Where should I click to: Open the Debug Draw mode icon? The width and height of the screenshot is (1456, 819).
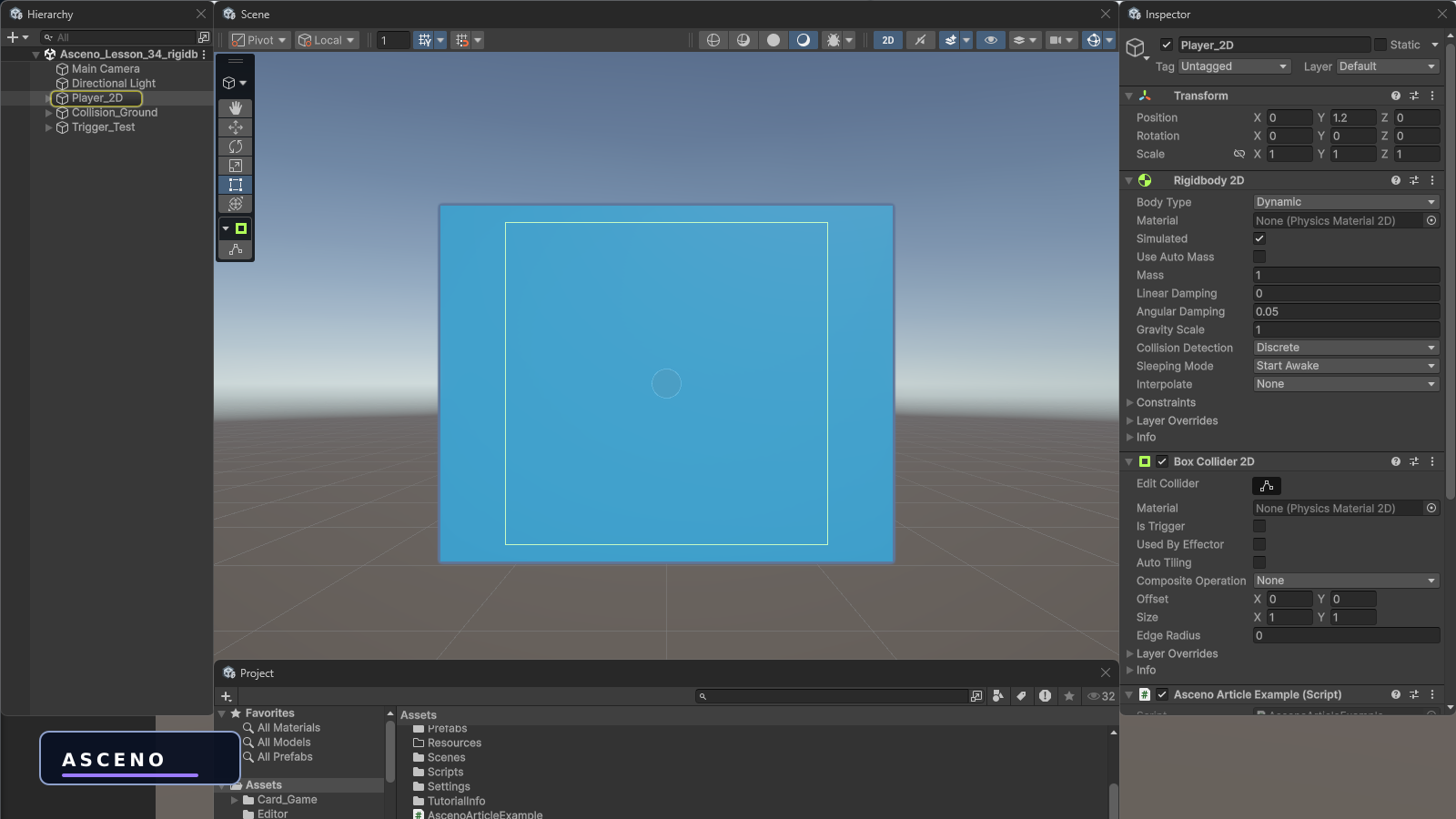[833, 40]
